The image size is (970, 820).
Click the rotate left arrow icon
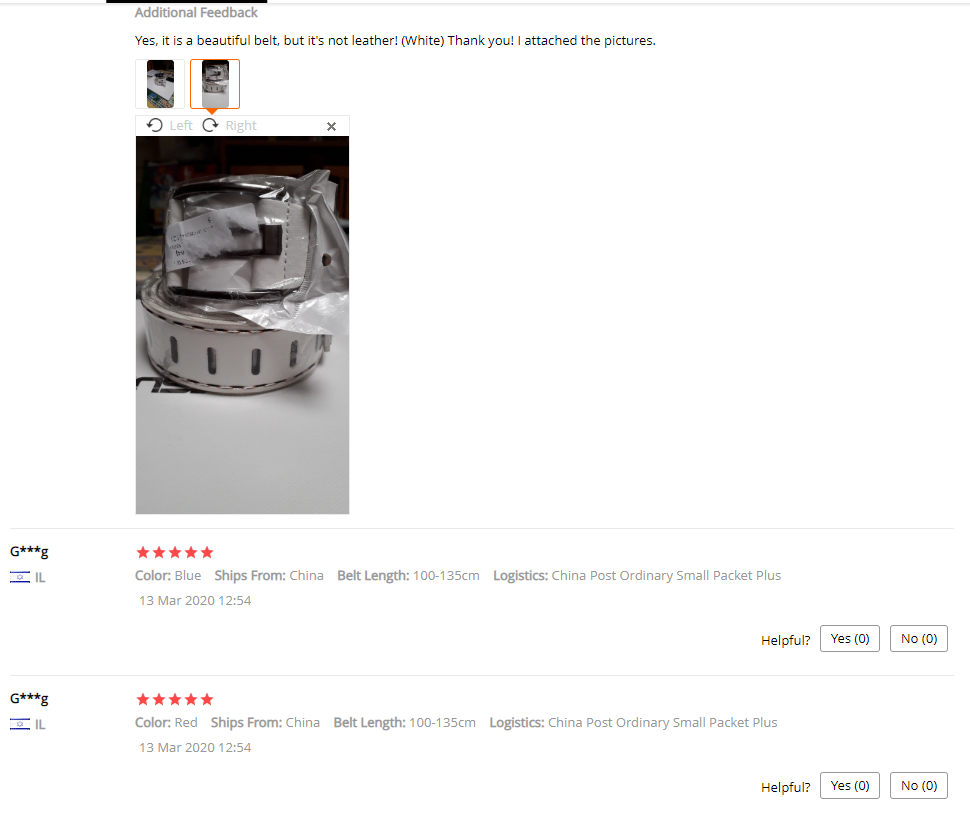click(x=155, y=125)
